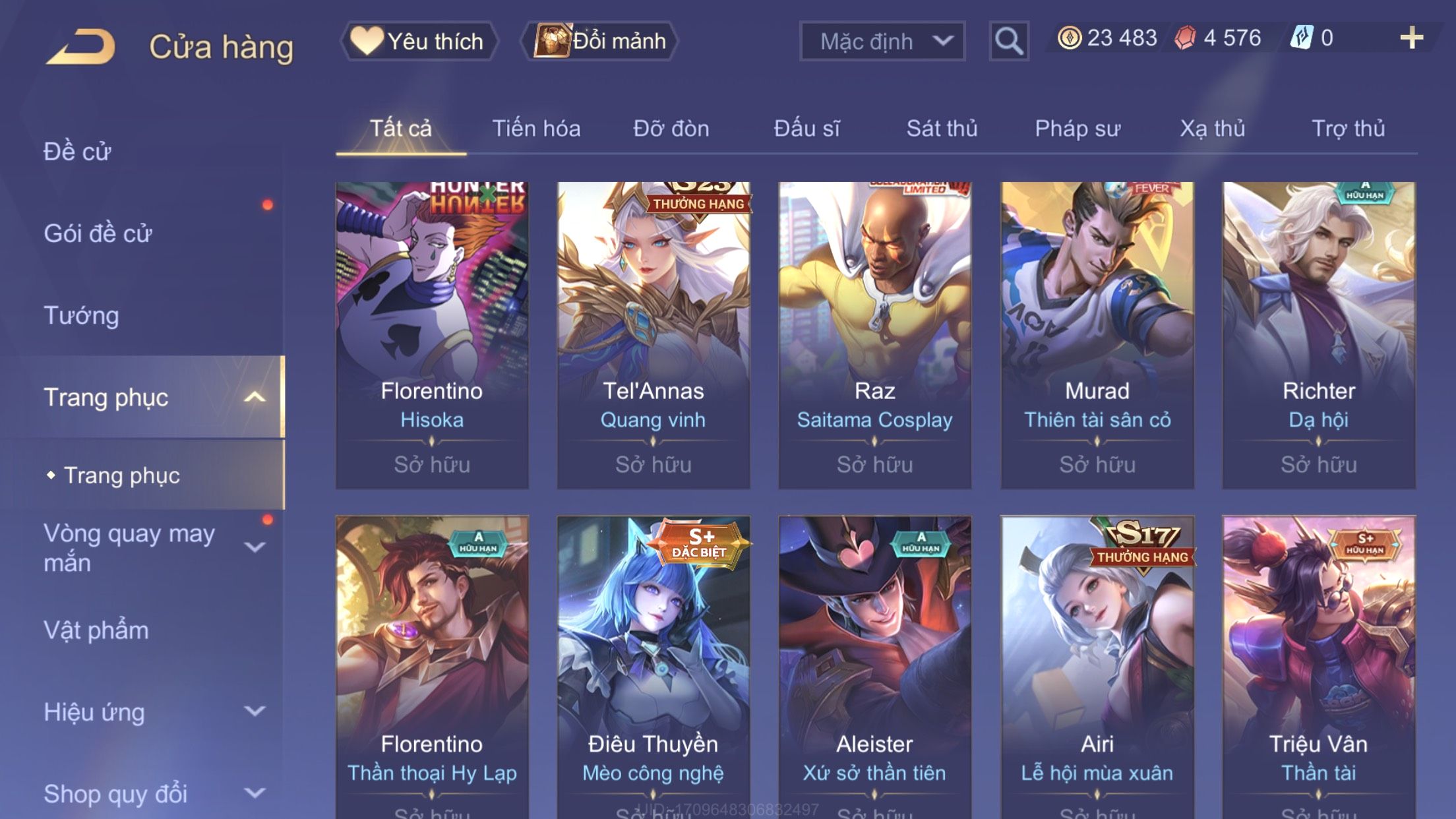Open Tướng in the sidebar
This screenshot has height=819, width=1456.
(x=81, y=315)
